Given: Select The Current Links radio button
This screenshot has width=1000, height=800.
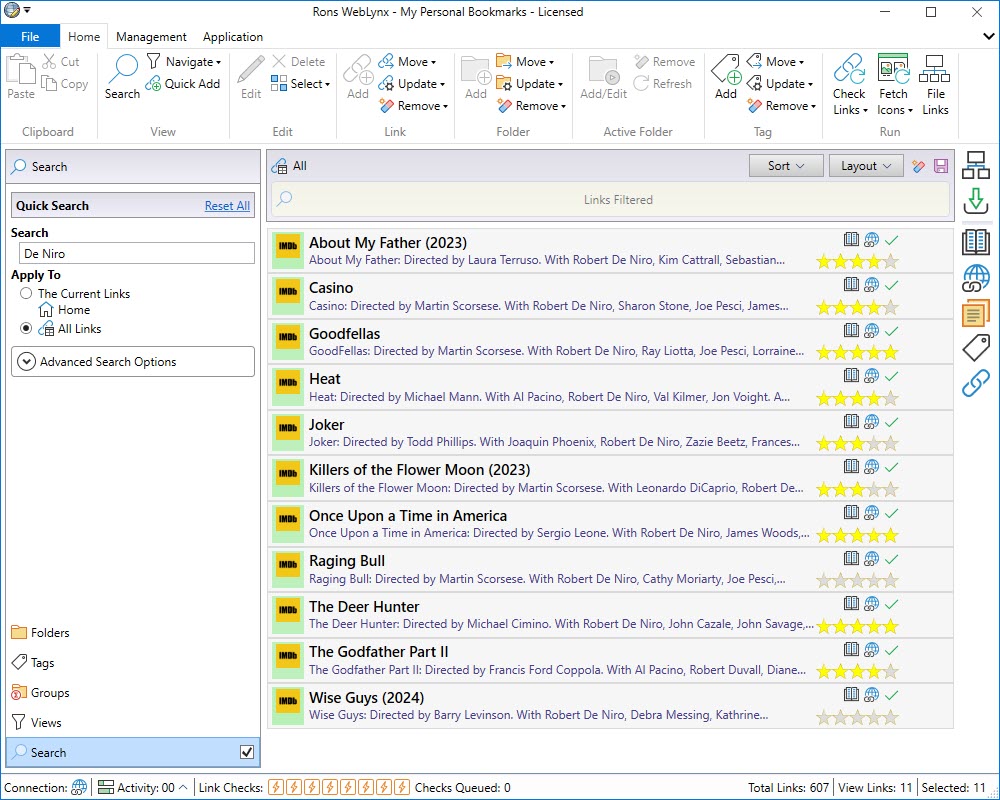Looking at the screenshot, I should coord(26,294).
